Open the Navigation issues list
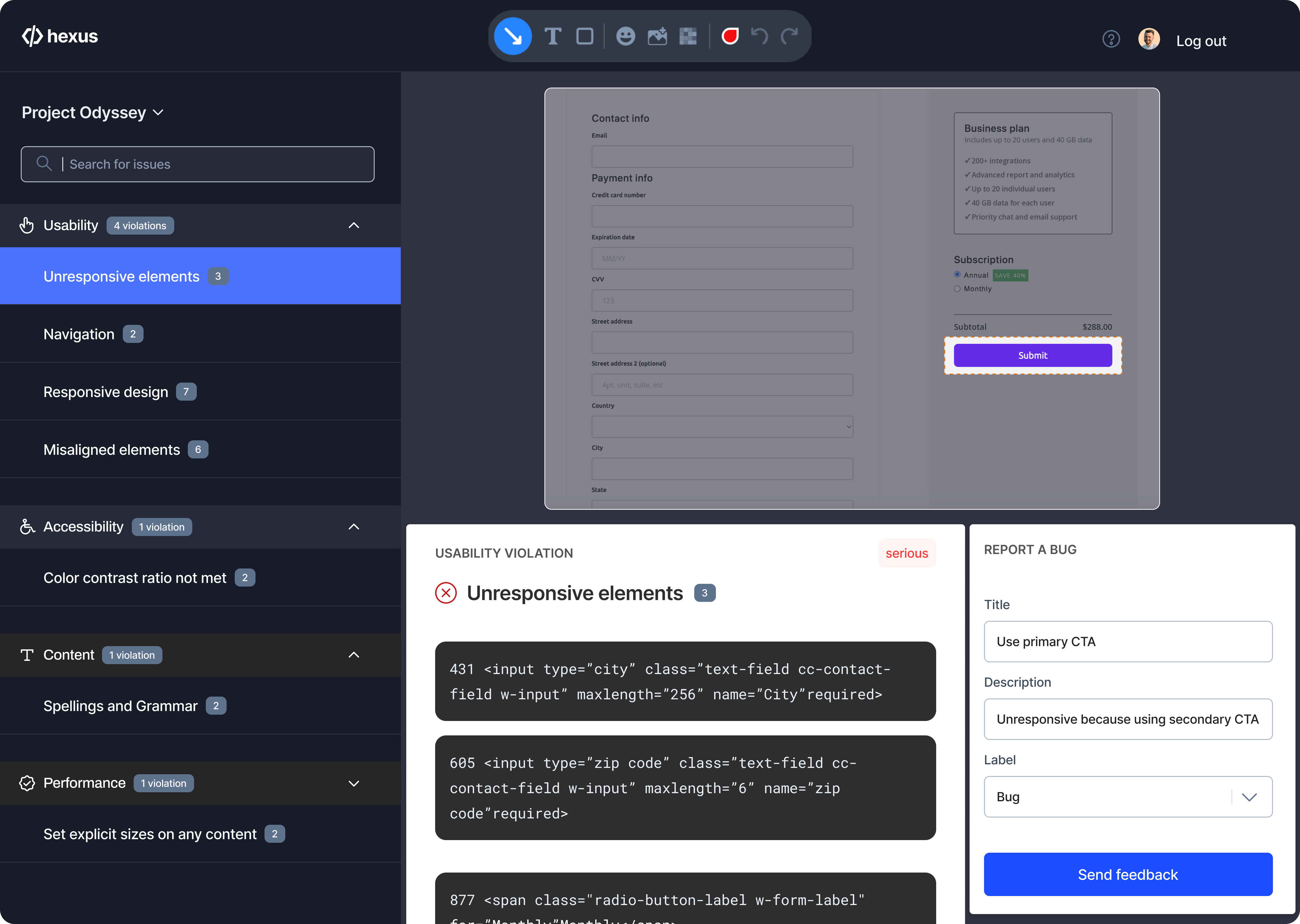 200,334
